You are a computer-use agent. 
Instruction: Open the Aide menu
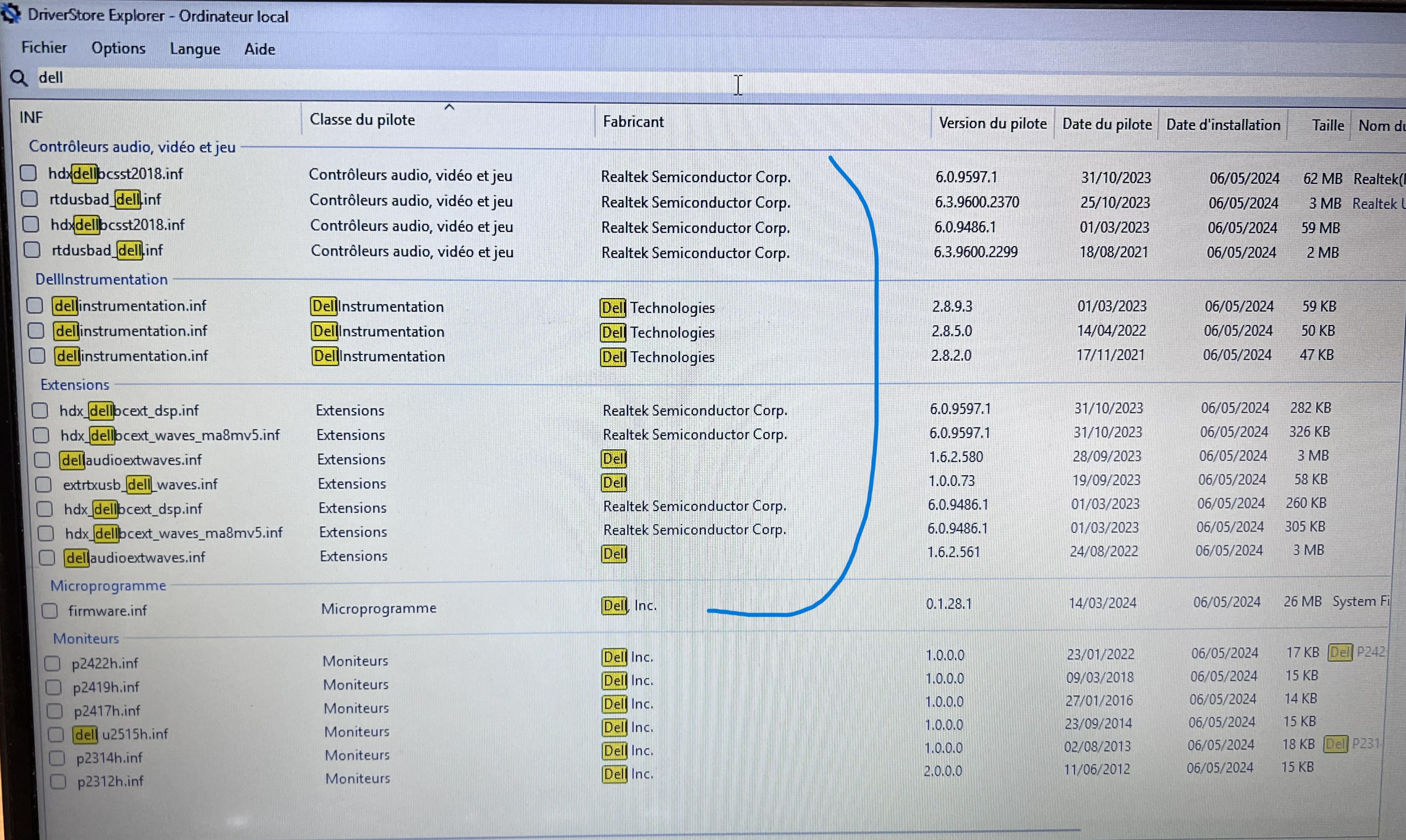click(x=260, y=49)
